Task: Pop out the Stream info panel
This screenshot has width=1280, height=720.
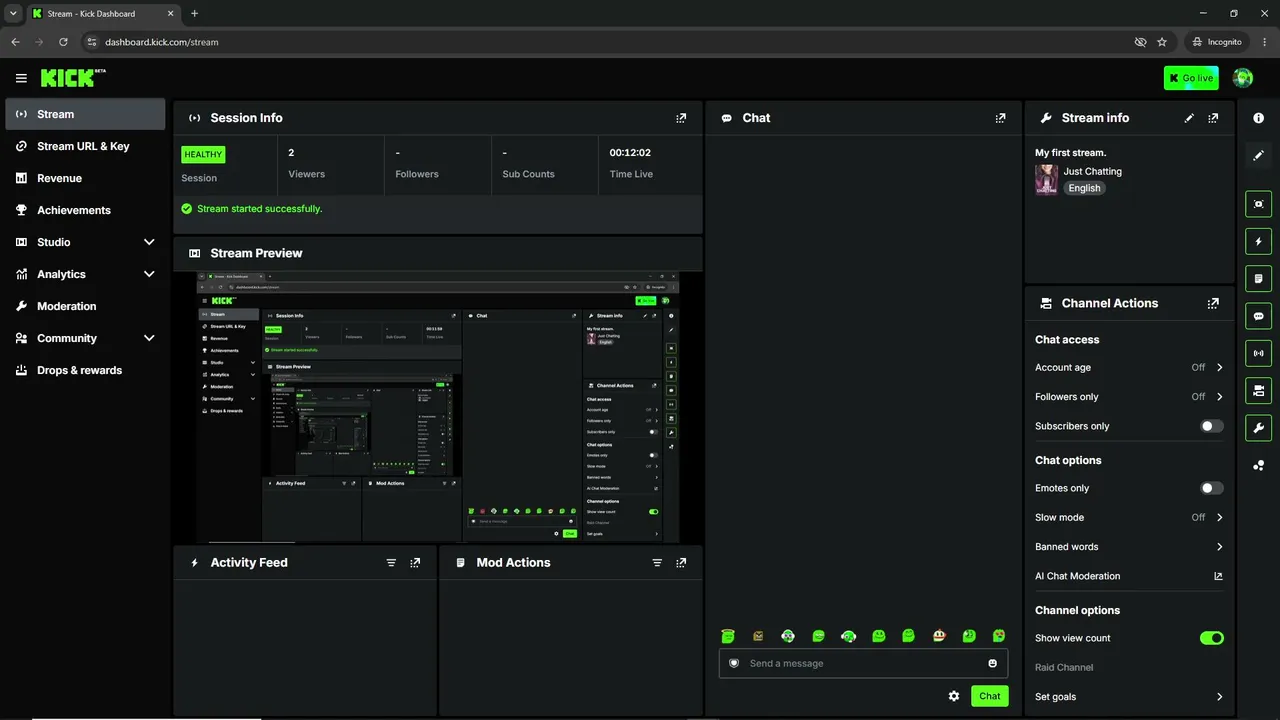Action: 1213,118
